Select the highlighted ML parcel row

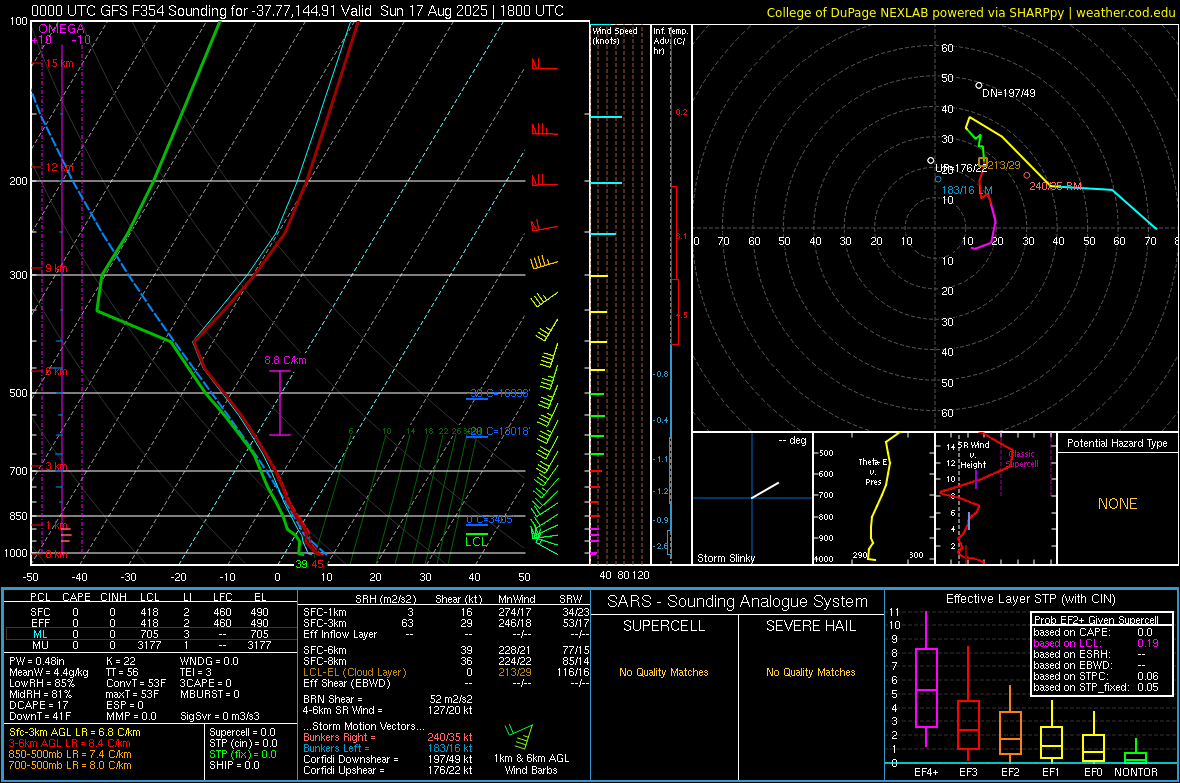(149, 634)
